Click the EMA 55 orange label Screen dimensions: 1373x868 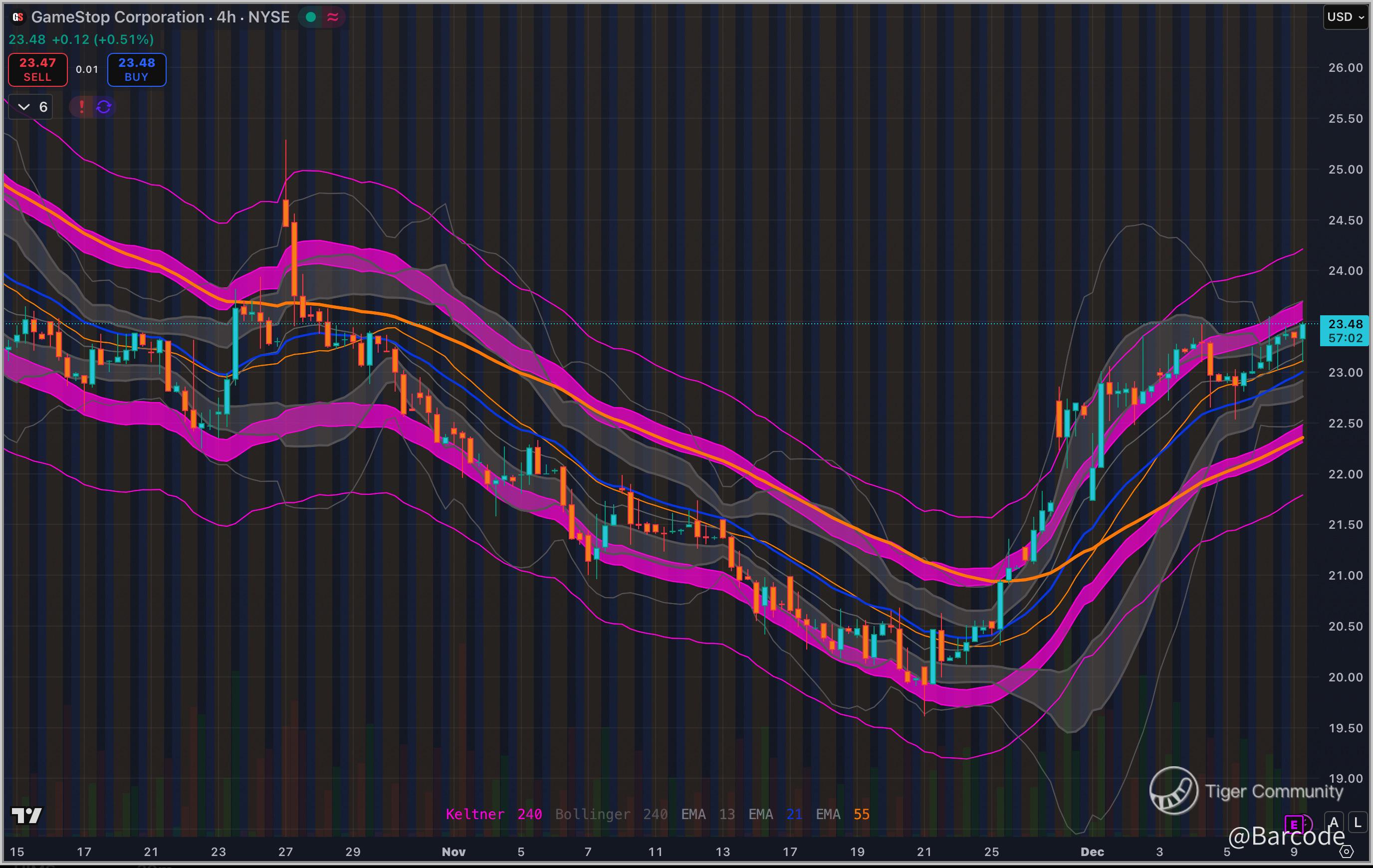click(842, 815)
